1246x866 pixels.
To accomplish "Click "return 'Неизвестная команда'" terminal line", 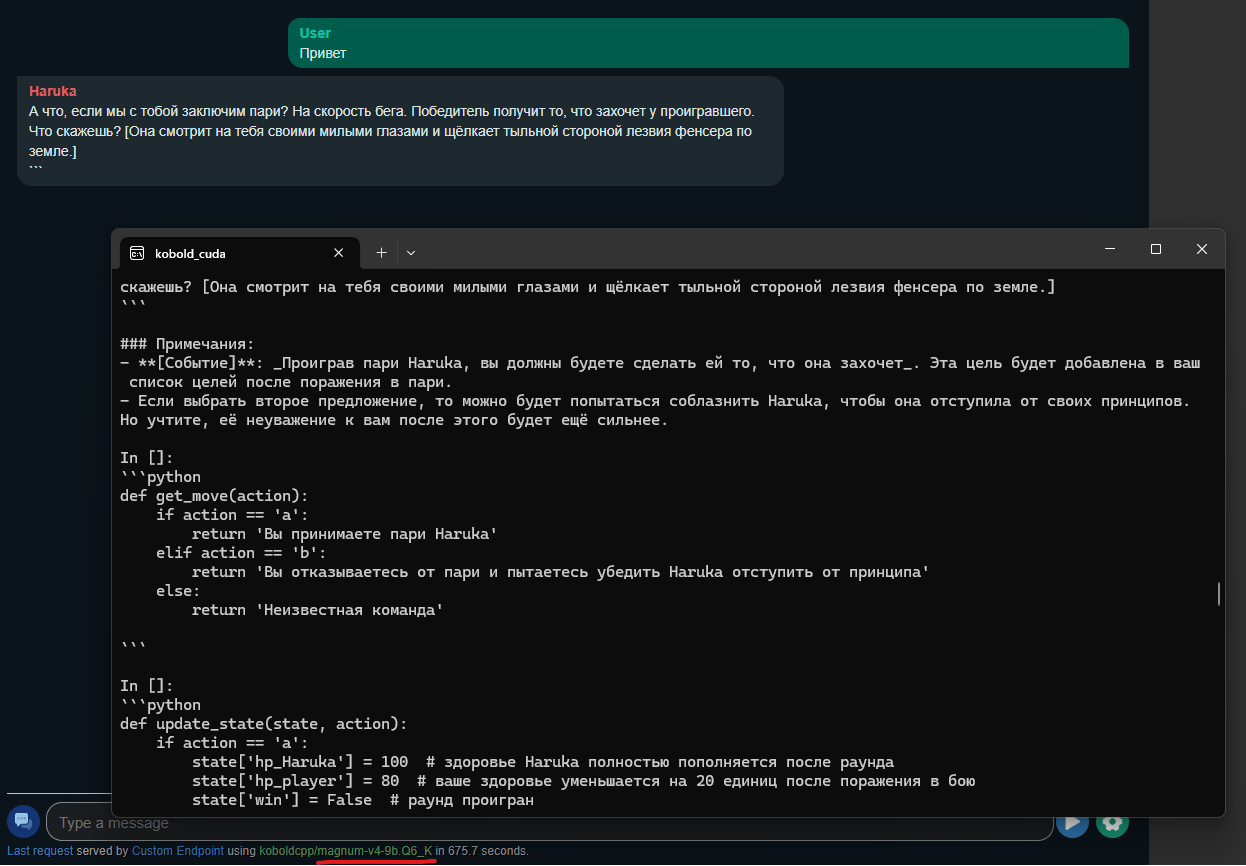I will click(x=317, y=610).
